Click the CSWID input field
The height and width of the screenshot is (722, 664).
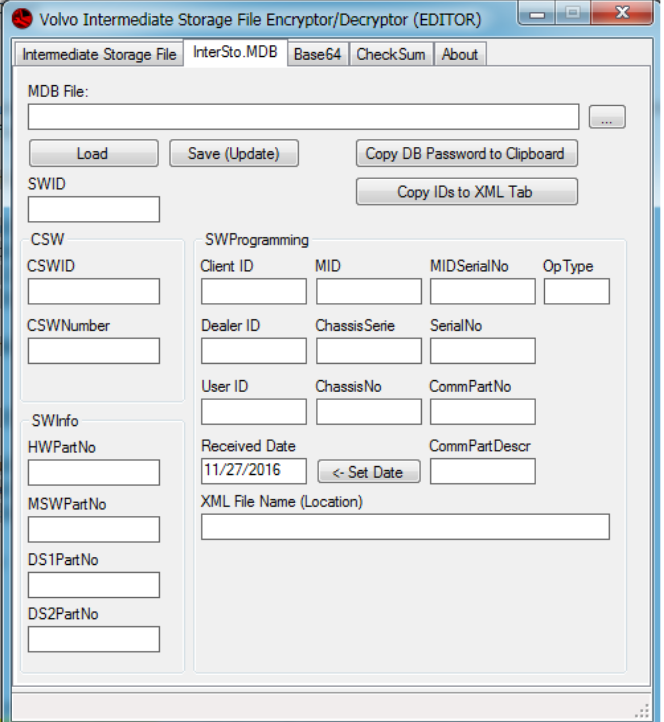click(94, 292)
